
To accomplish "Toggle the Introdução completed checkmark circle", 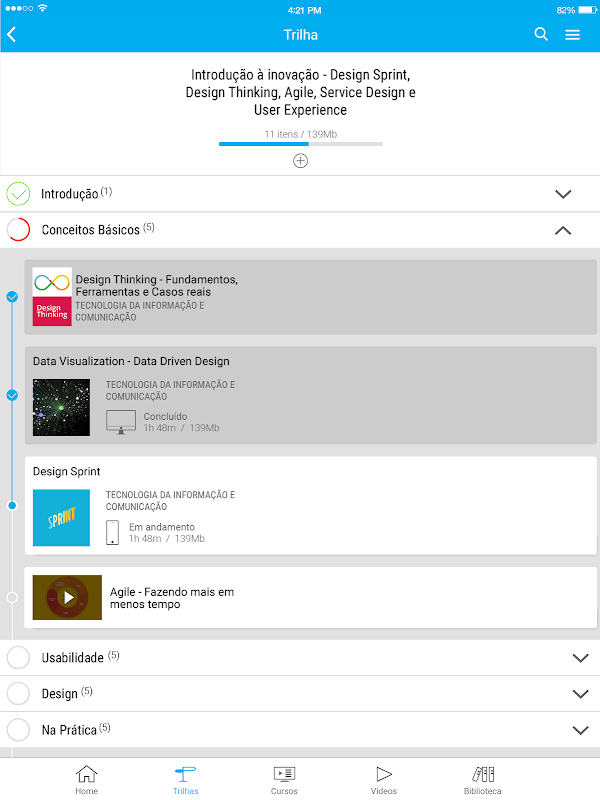I will (18, 194).
